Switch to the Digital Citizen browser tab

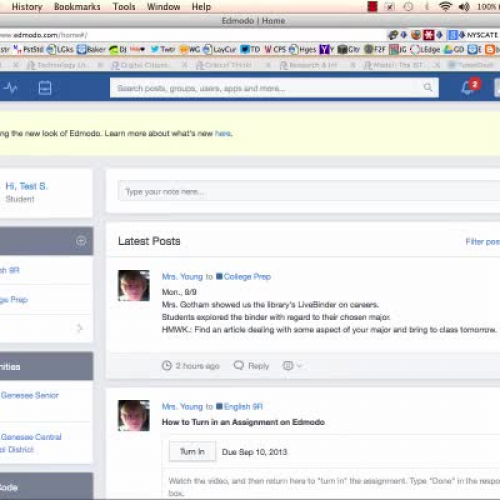[140, 65]
